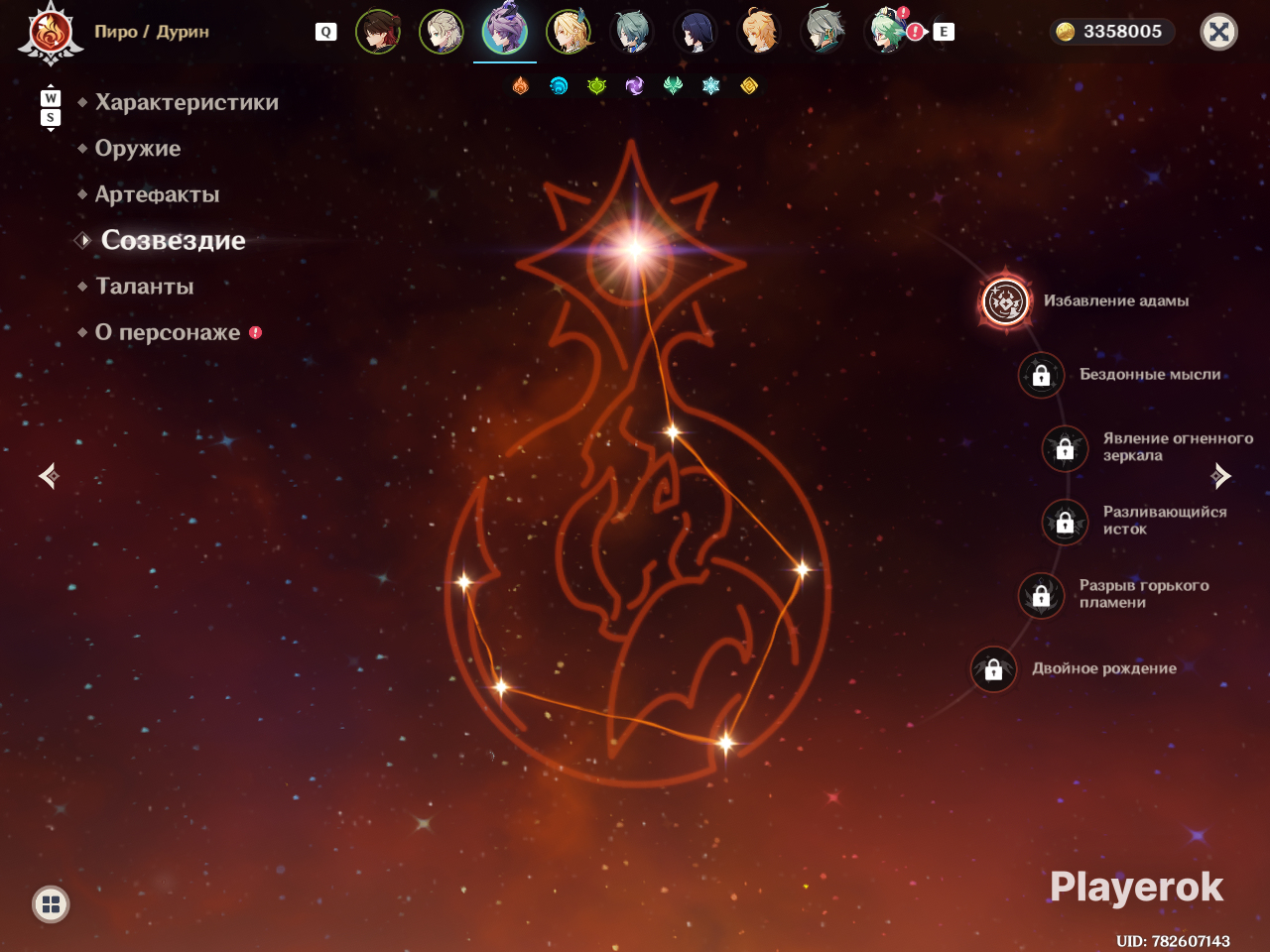Filter characters by Anemo element
The width and height of the screenshot is (1270, 952).
673,86
